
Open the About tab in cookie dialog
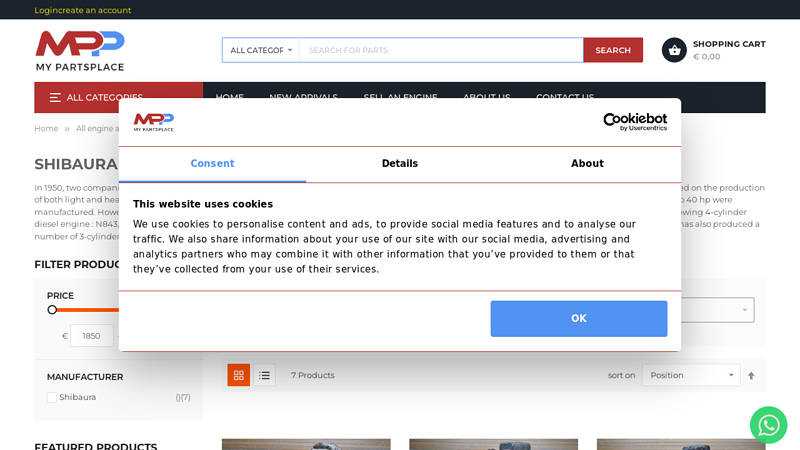click(x=587, y=164)
